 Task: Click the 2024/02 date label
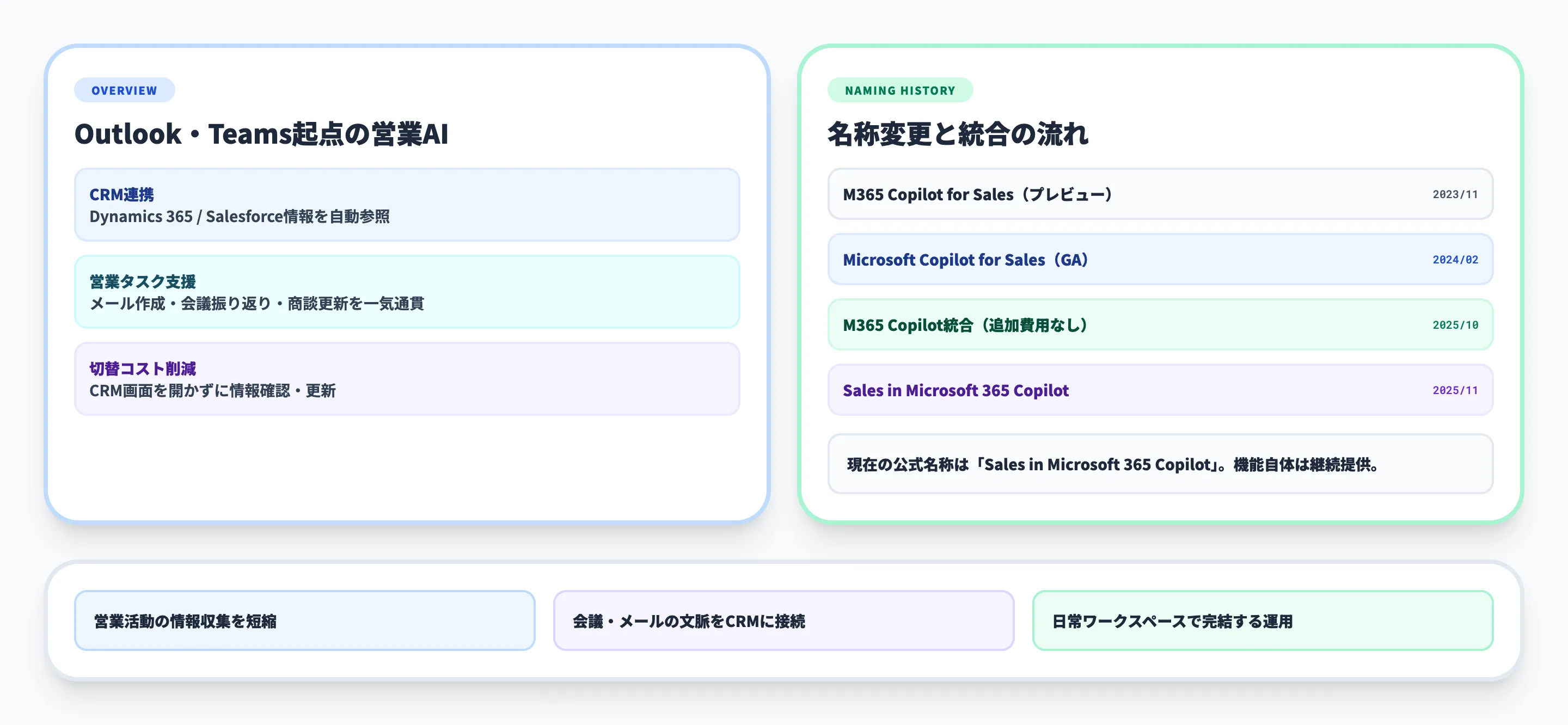1455,260
